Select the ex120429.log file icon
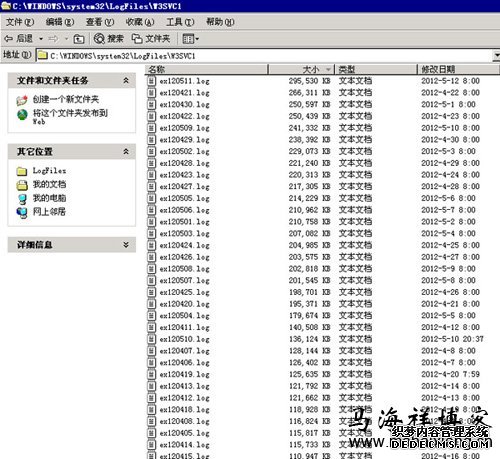 tap(151, 140)
